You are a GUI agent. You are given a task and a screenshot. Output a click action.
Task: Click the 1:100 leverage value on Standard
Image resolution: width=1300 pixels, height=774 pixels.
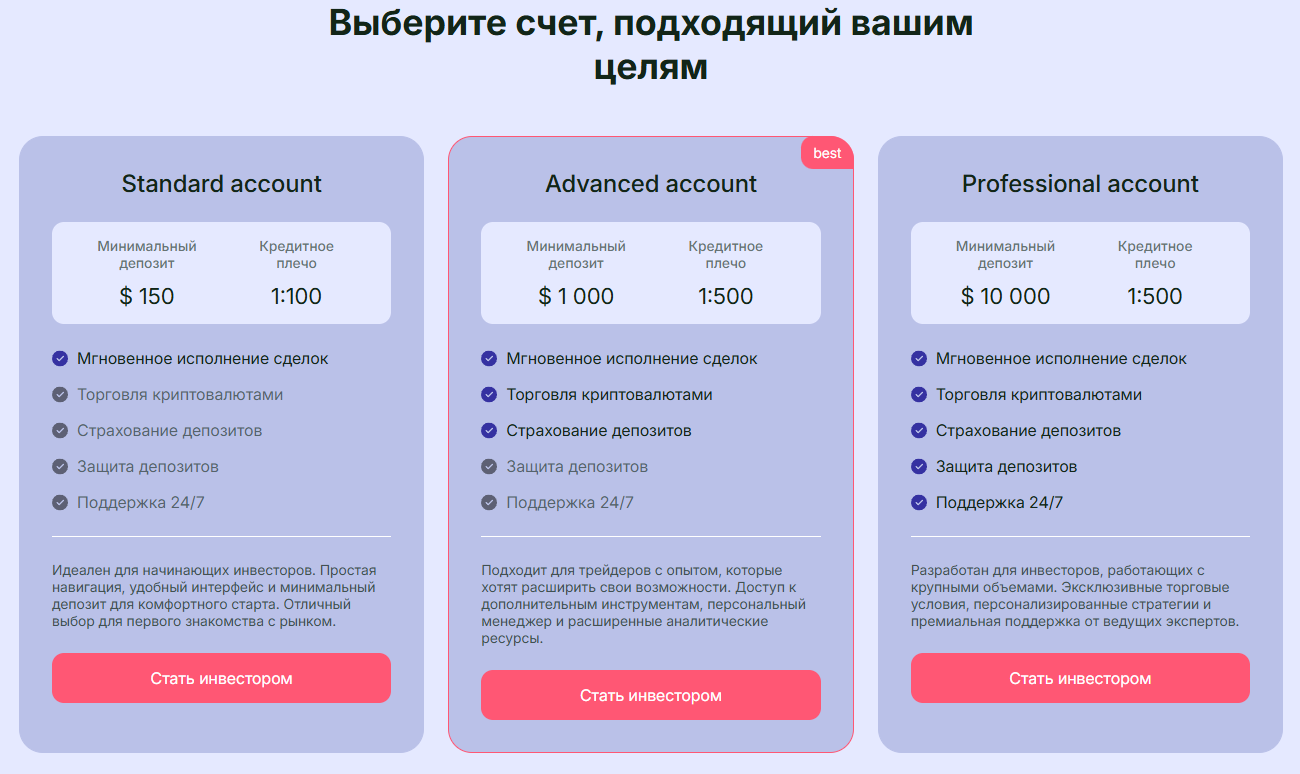[295, 296]
